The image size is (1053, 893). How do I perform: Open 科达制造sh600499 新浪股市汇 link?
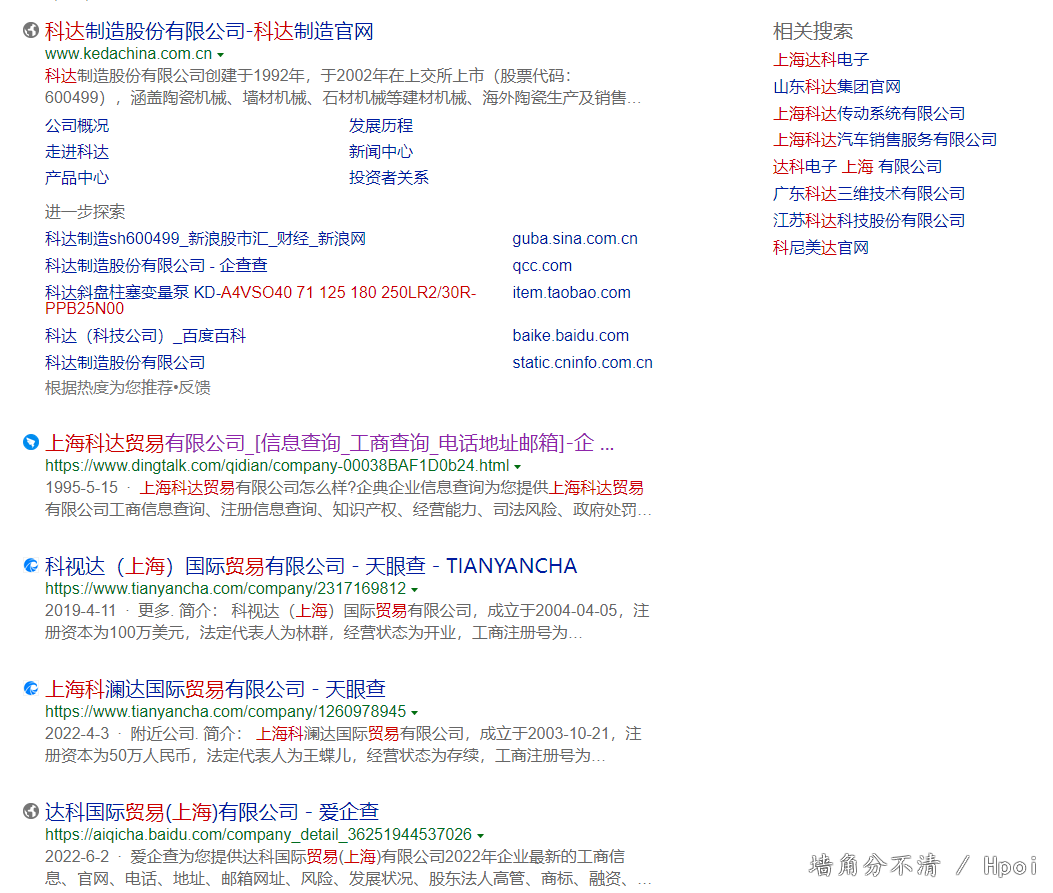pyautogui.click(x=205, y=239)
